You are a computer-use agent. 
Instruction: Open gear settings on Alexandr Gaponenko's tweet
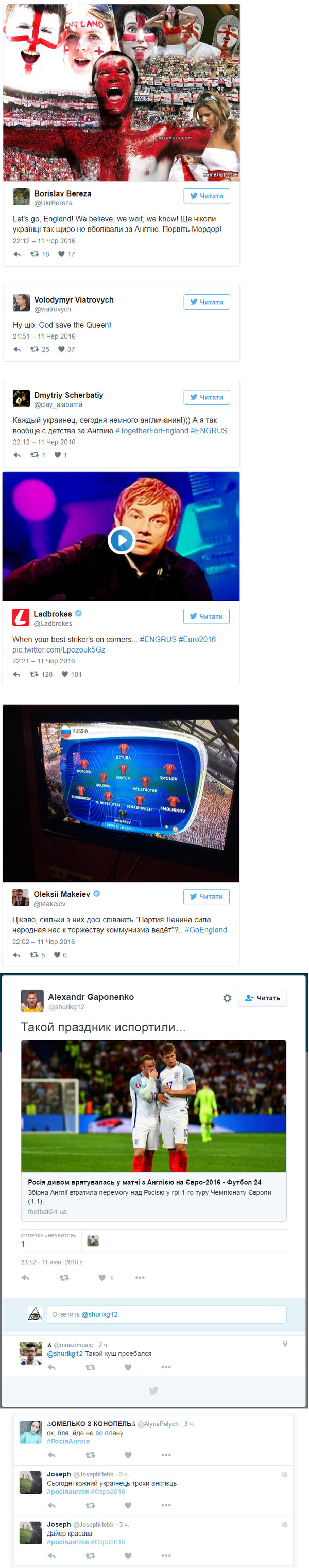point(227,998)
